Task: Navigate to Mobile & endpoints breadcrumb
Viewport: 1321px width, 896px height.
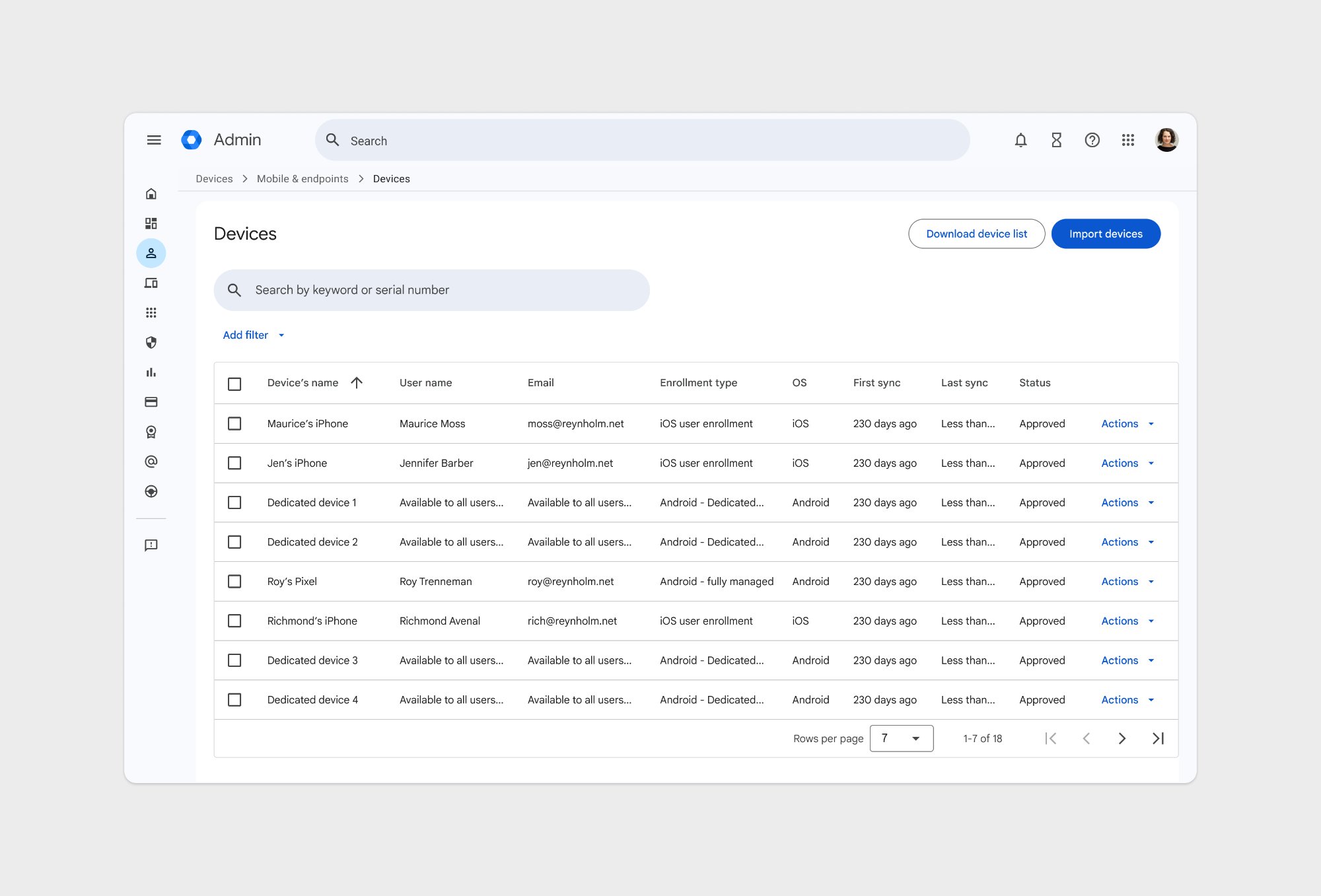Action: pyautogui.click(x=302, y=179)
